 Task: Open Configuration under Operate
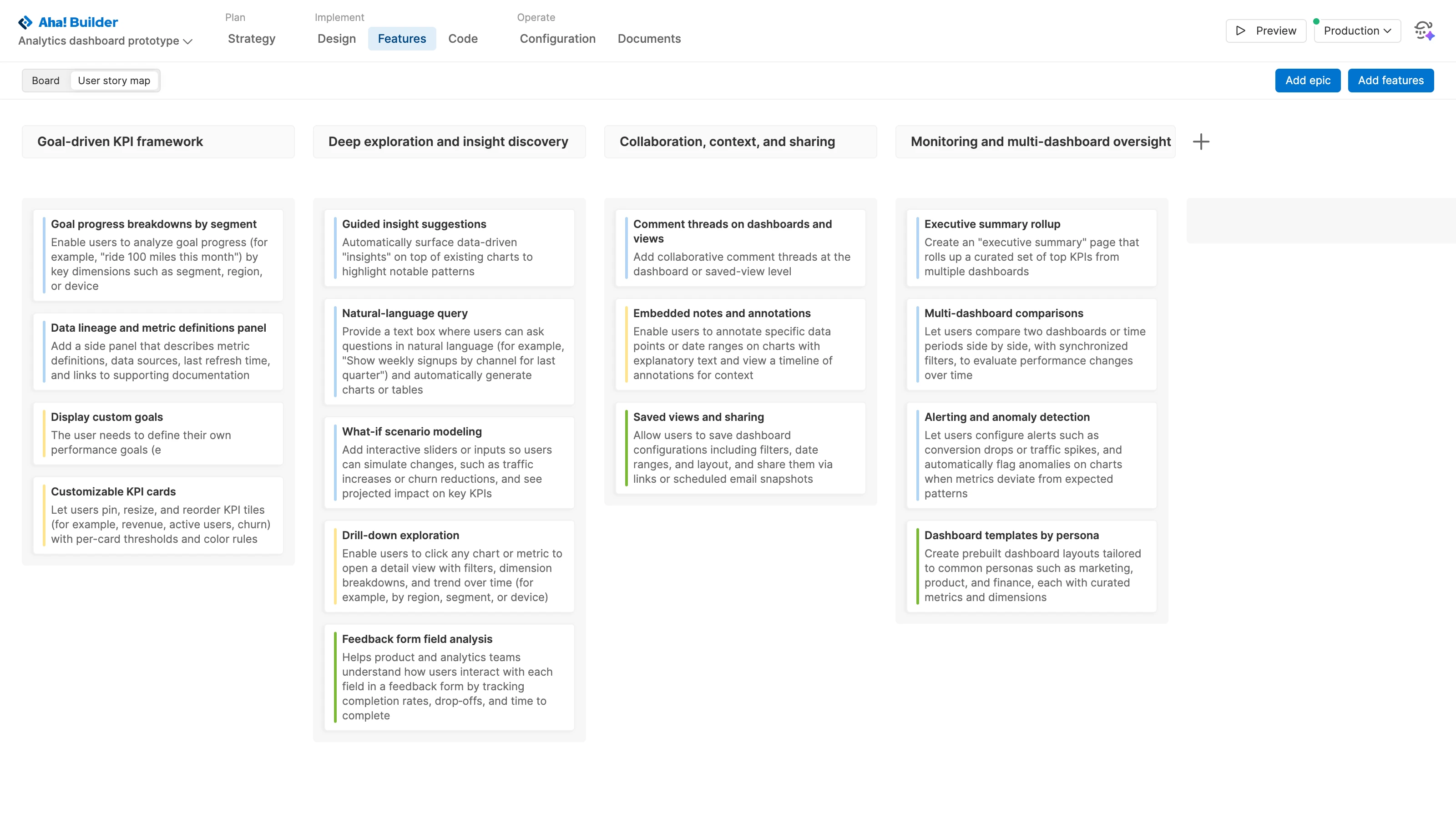pos(557,38)
